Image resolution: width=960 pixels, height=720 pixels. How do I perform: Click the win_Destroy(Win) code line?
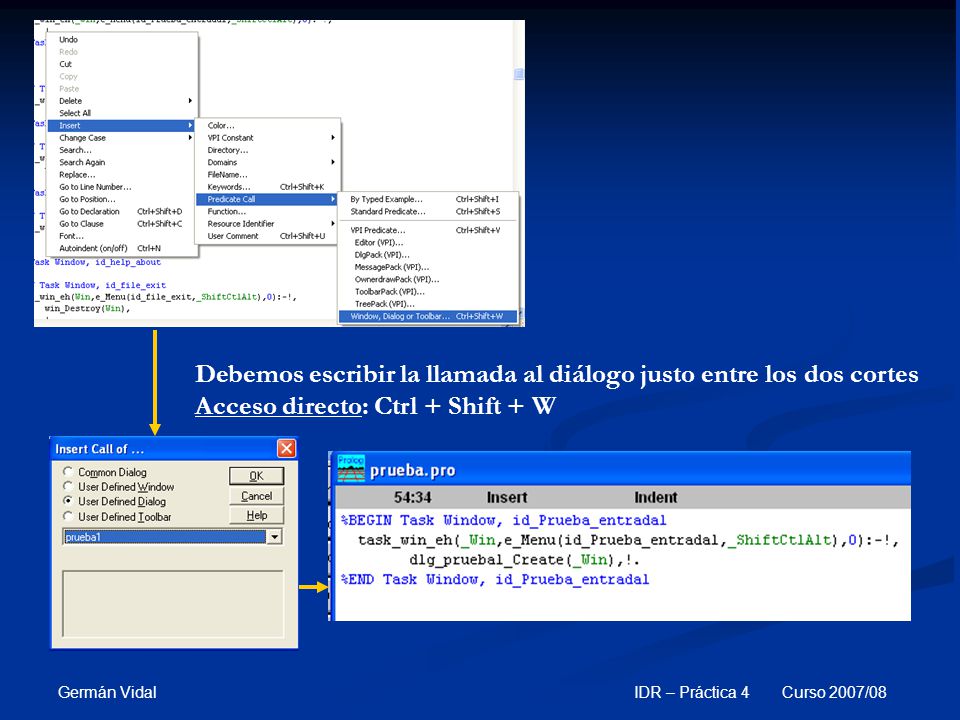coord(87,309)
